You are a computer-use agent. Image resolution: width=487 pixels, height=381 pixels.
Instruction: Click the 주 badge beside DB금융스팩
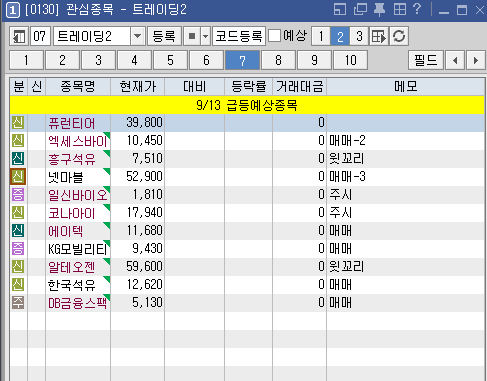(18, 303)
